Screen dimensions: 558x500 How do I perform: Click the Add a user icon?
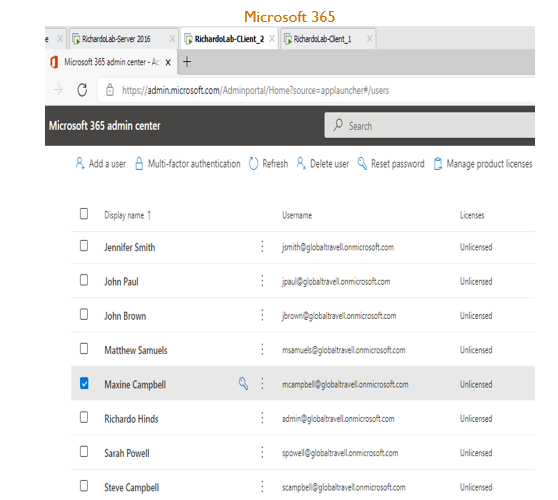coord(80,164)
